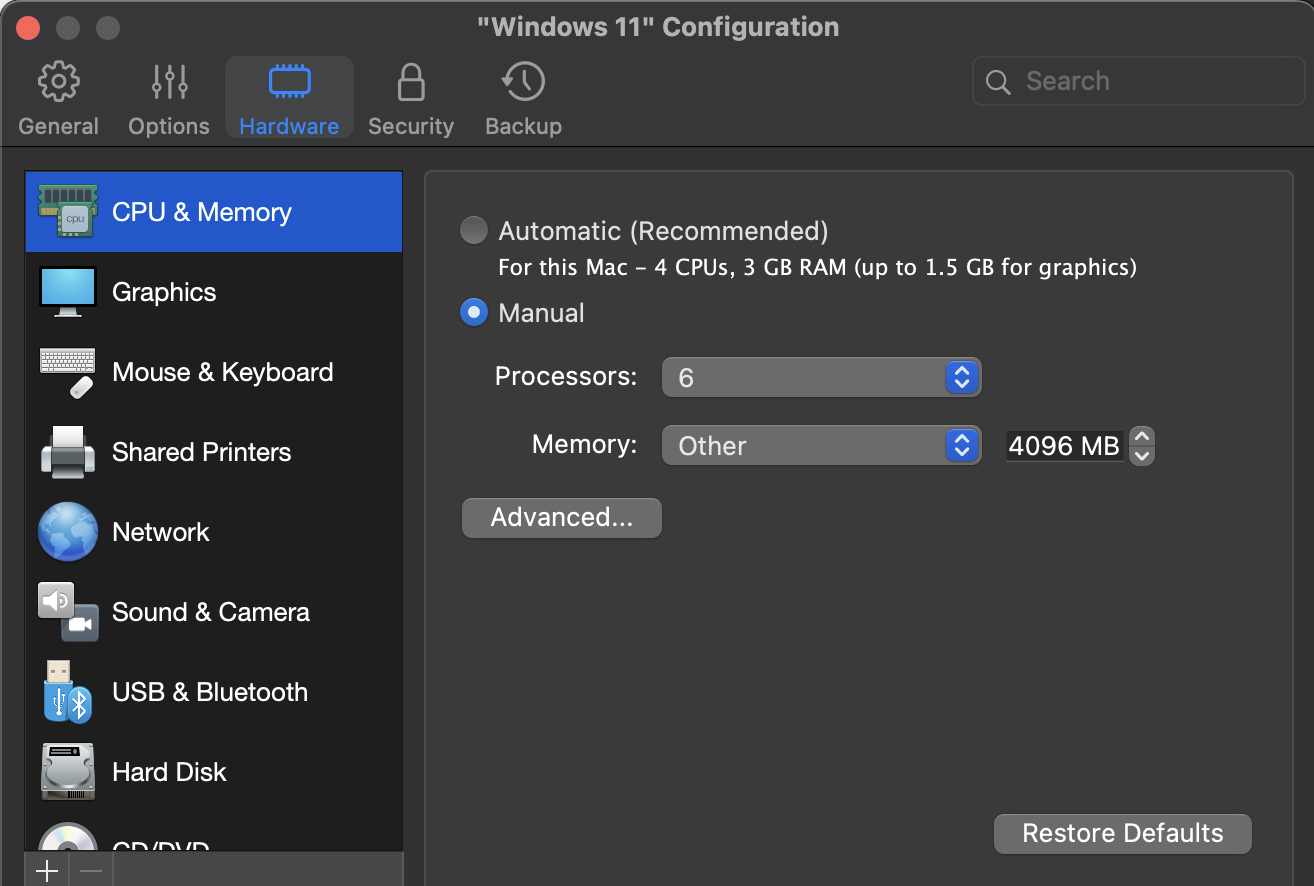The image size is (1314, 886).
Task: Switch to the Hardware tab
Action: tap(289, 98)
